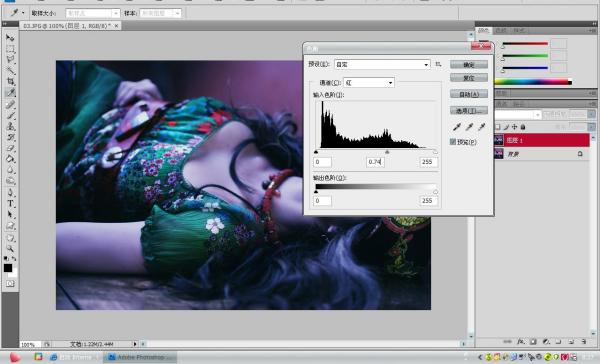Open the preset dropdown in Levels dialog
This screenshot has height=364, width=600.
click(382, 65)
